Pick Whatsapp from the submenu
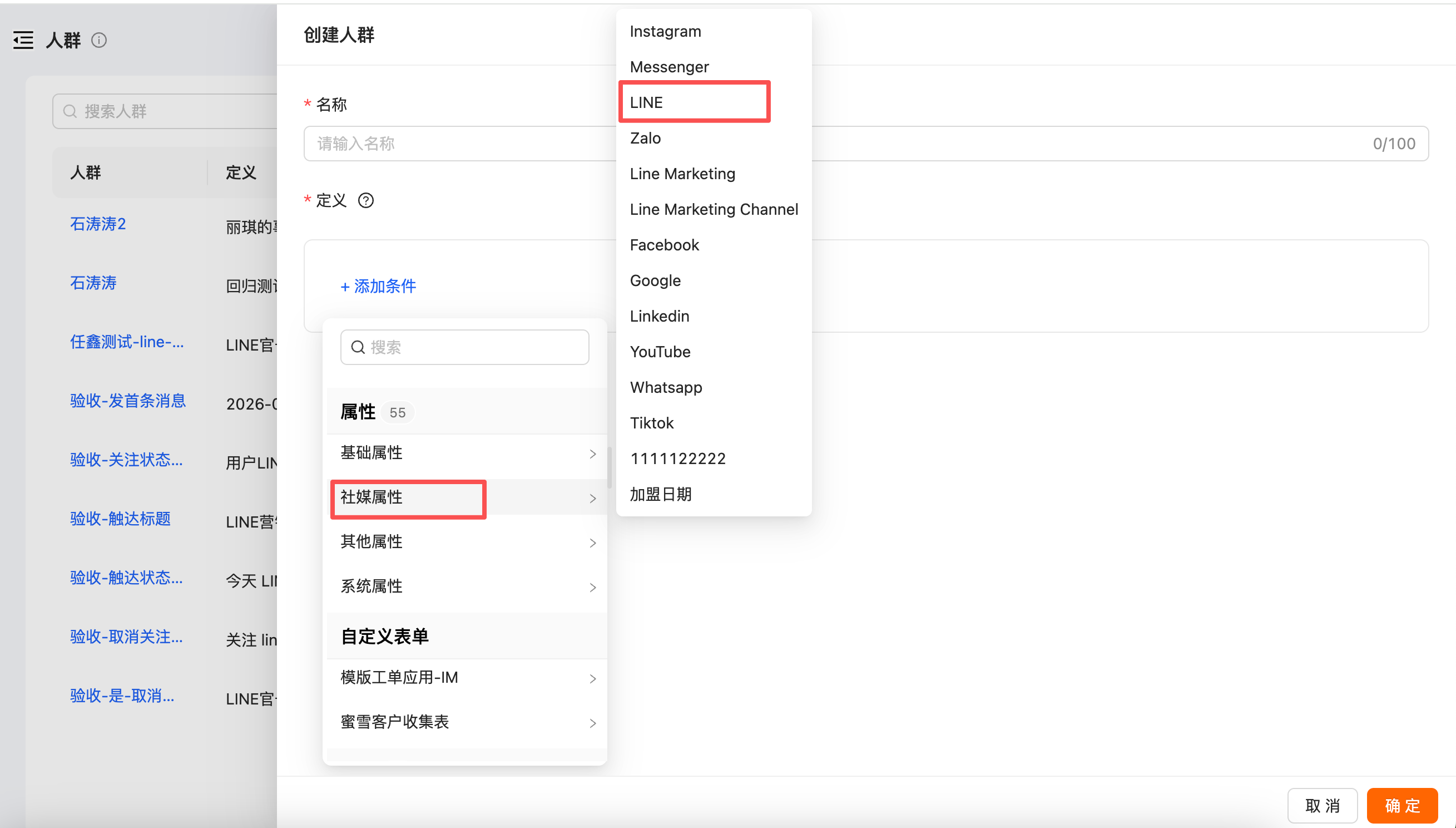Image resolution: width=1456 pixels, height=828 pixels. click(666, 387)
